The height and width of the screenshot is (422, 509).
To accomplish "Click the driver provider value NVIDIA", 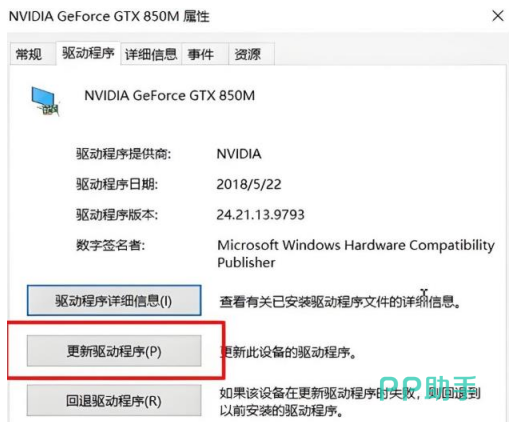I will [x=239, y=154].
